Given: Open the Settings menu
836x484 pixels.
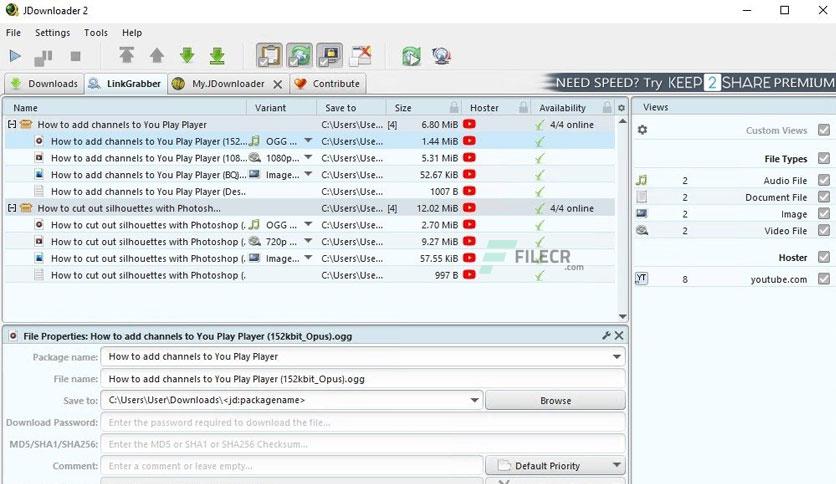Looking at the screenshot, I should (x=52, y=33).
